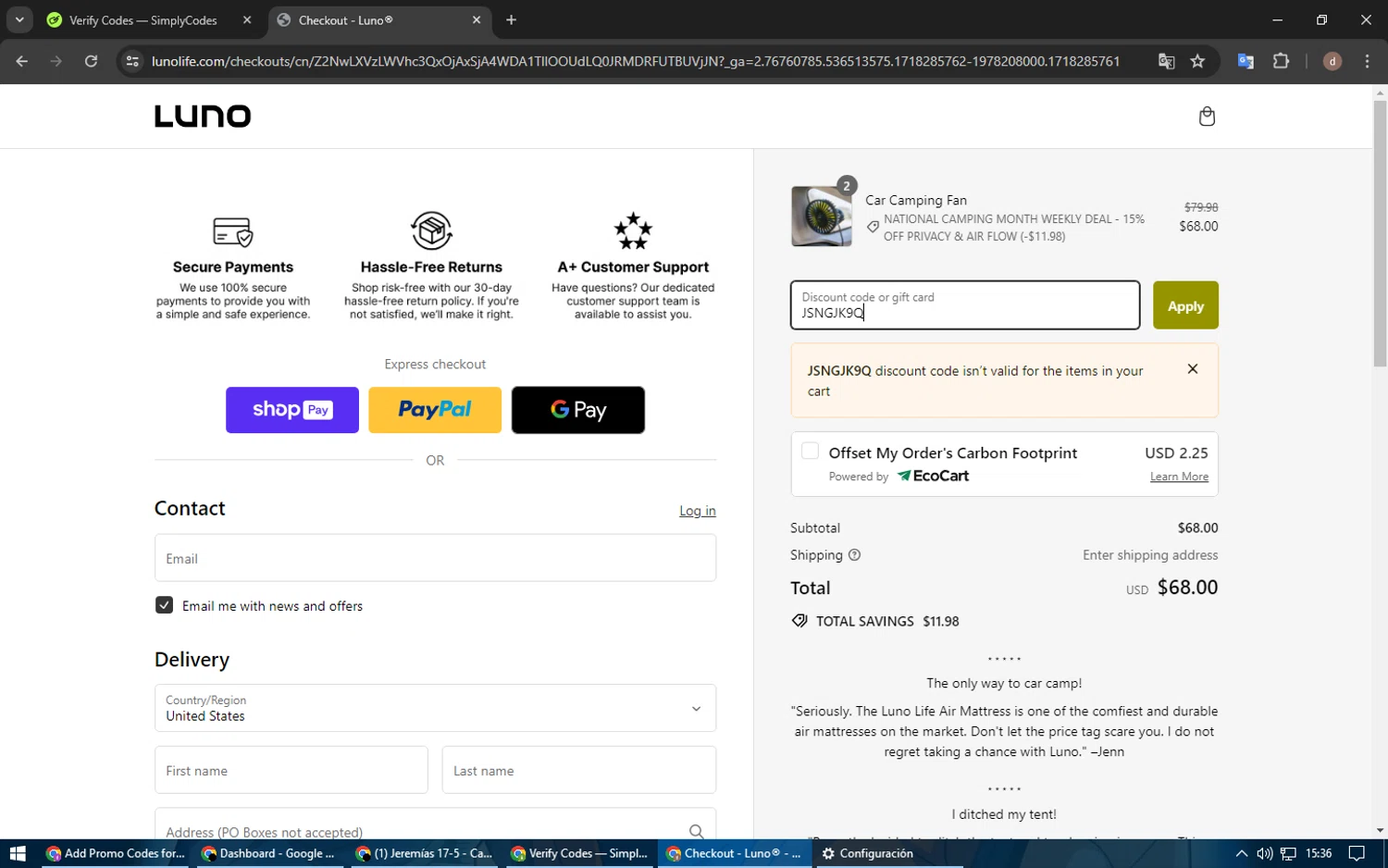Pay with Shop Pay
1388x868 pixels.
tap(292, 410)
